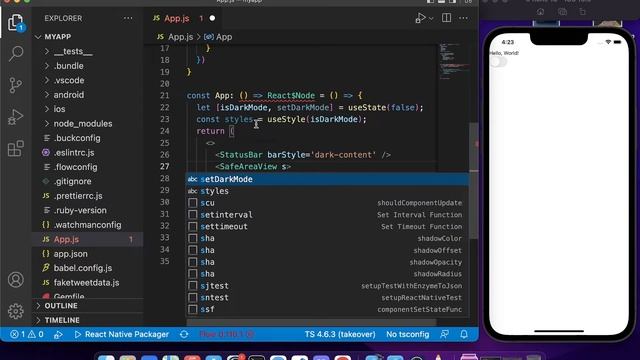Open the app.json file

70,254
